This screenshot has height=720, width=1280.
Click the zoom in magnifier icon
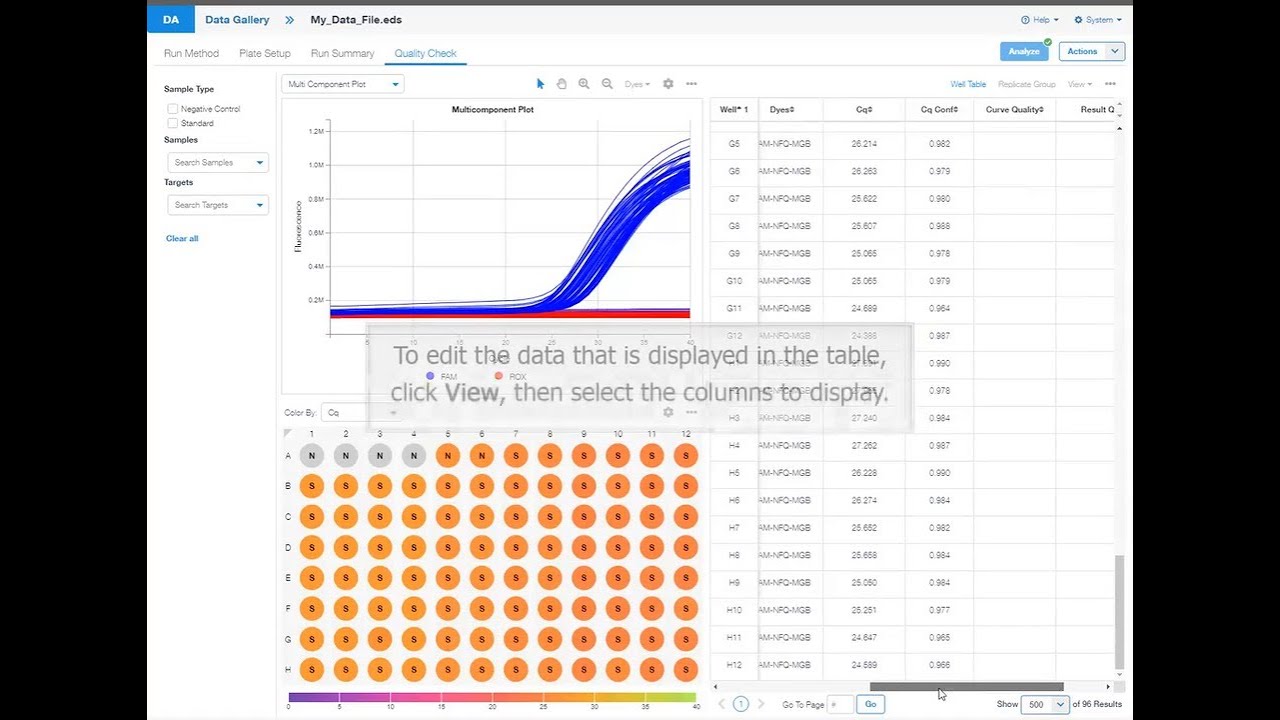(x=584, y=84)
